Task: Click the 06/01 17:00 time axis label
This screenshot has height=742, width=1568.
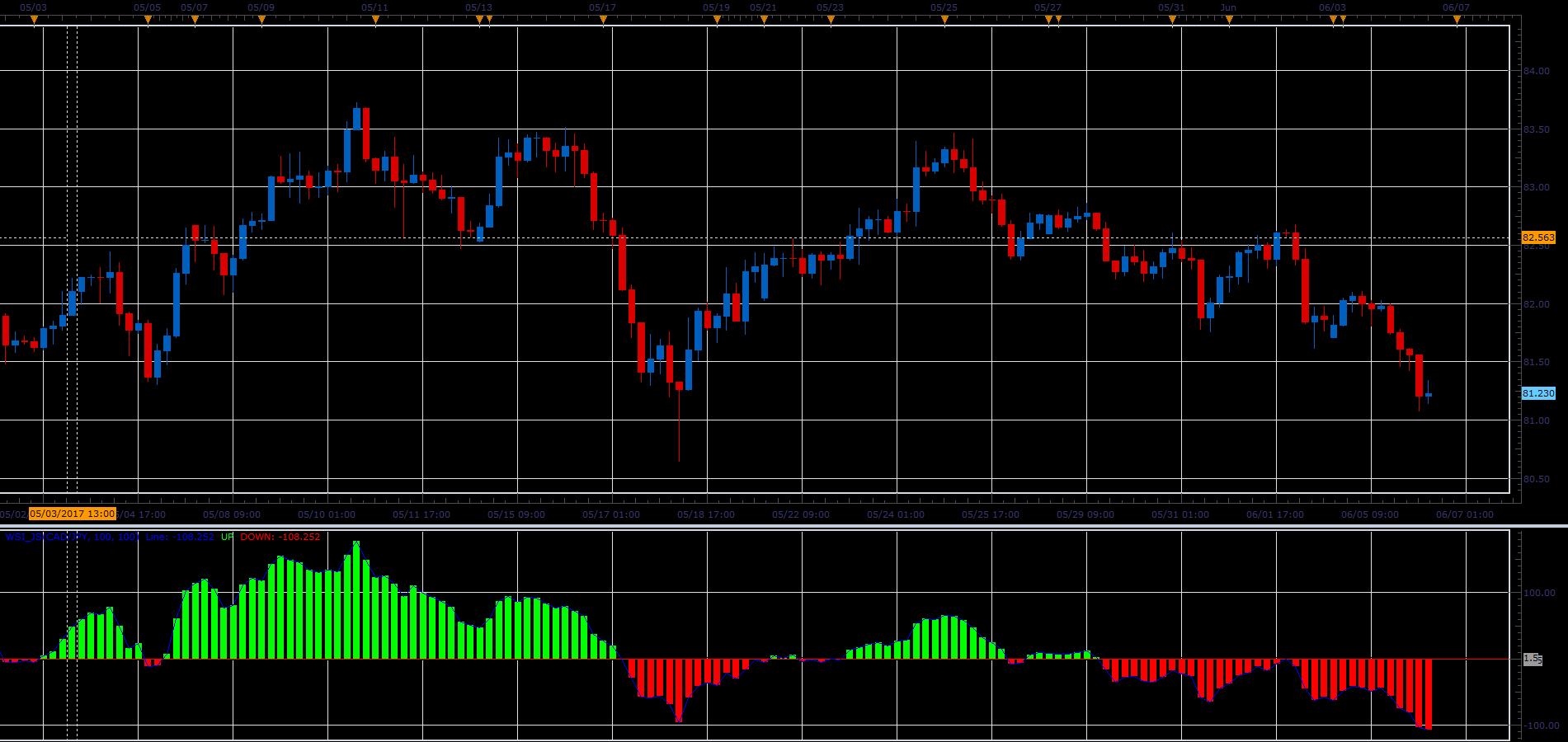Action: [1275, 514]
